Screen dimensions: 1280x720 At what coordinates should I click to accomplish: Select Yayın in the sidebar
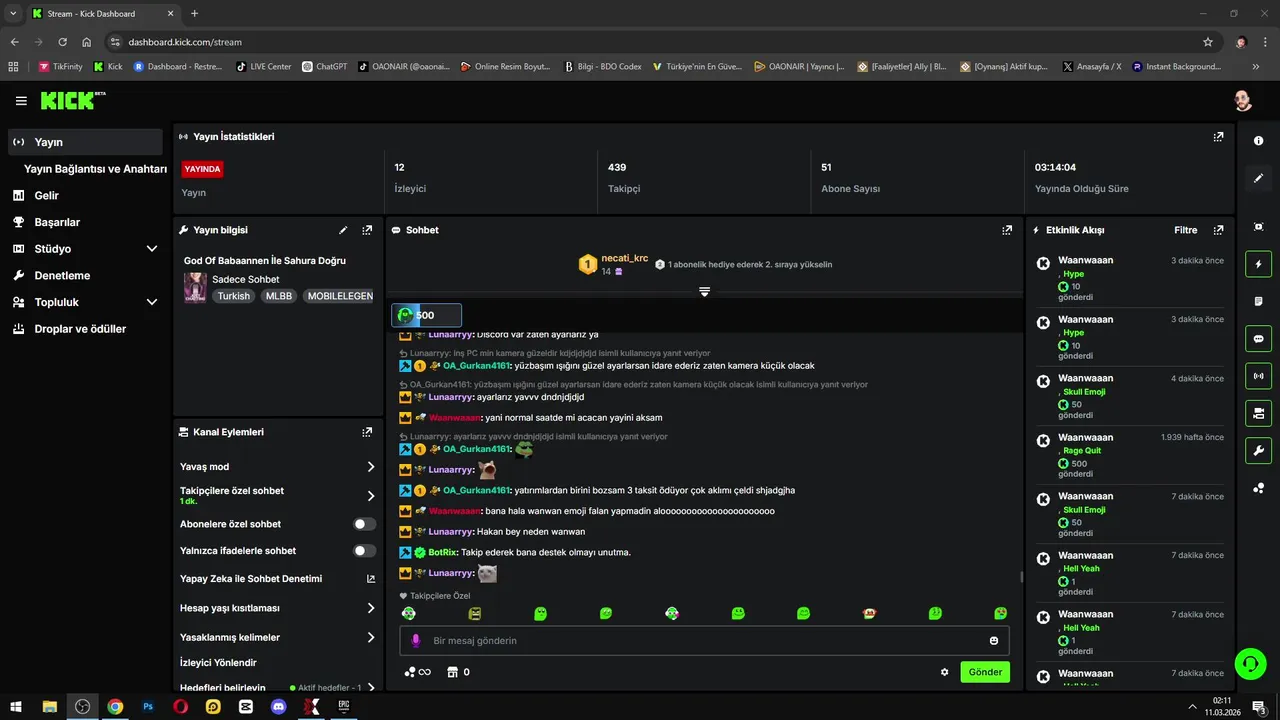coord(85,142)
